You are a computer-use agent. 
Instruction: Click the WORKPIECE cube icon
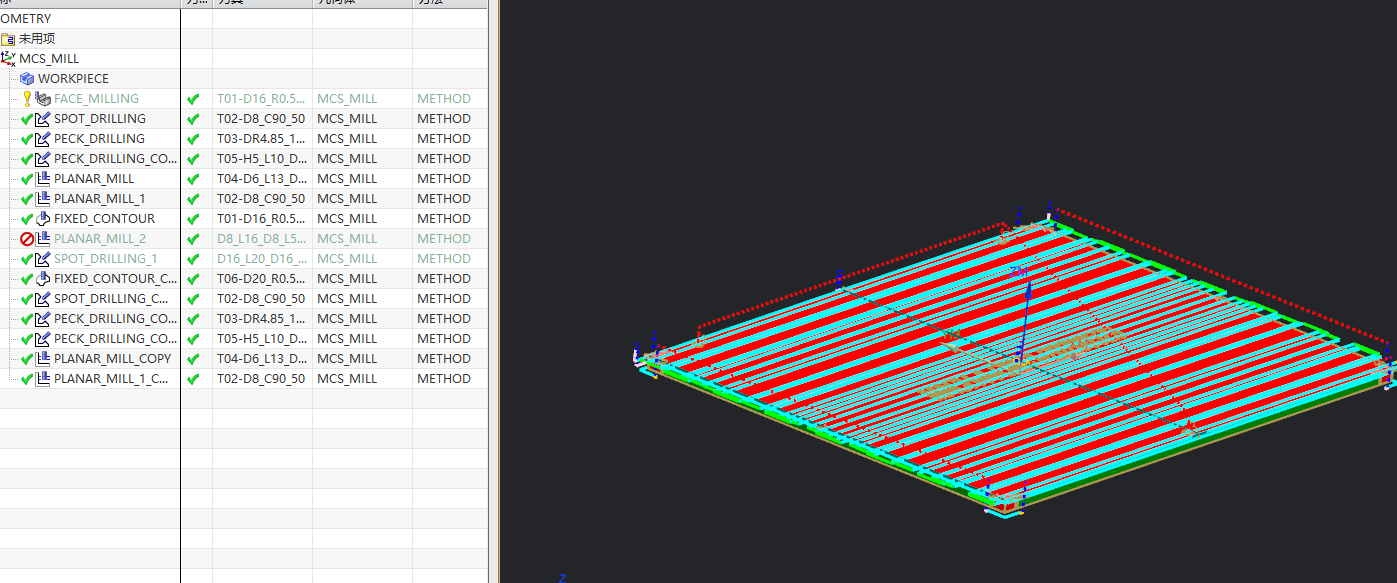tap(27, 79)
